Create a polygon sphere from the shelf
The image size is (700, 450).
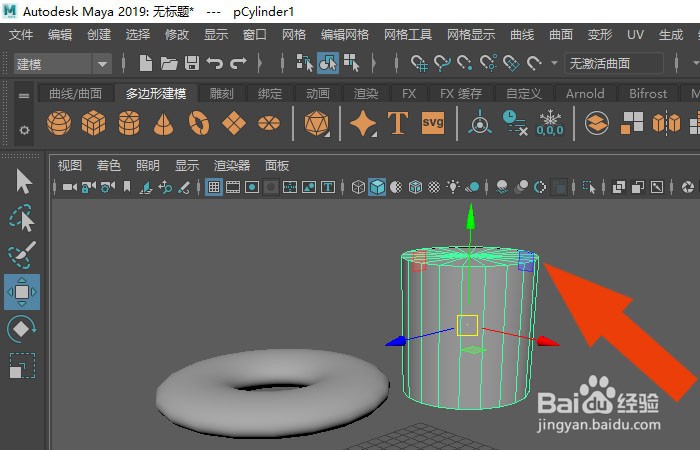pos(59,123)
